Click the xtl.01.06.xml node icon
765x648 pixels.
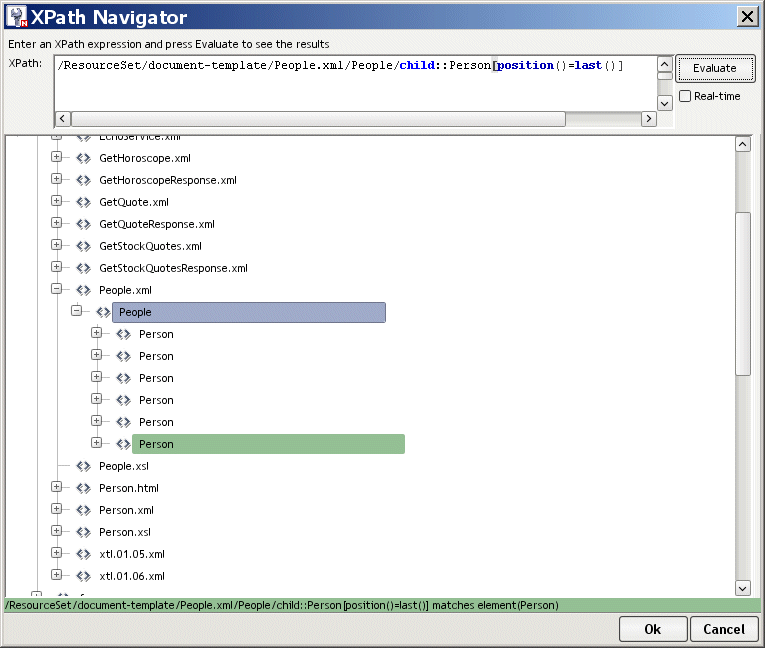(83, 576)
